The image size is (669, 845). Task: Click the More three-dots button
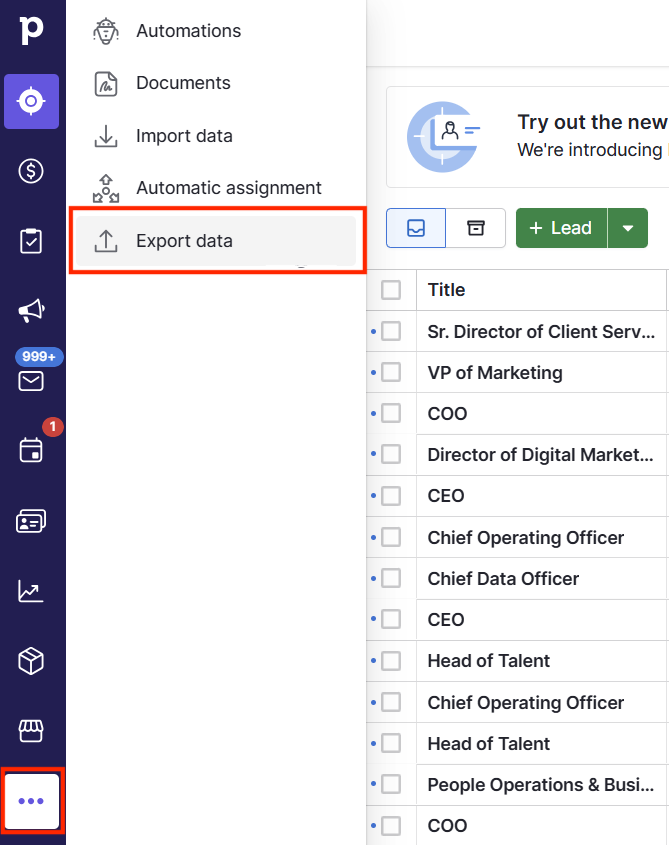click(31, 801)
